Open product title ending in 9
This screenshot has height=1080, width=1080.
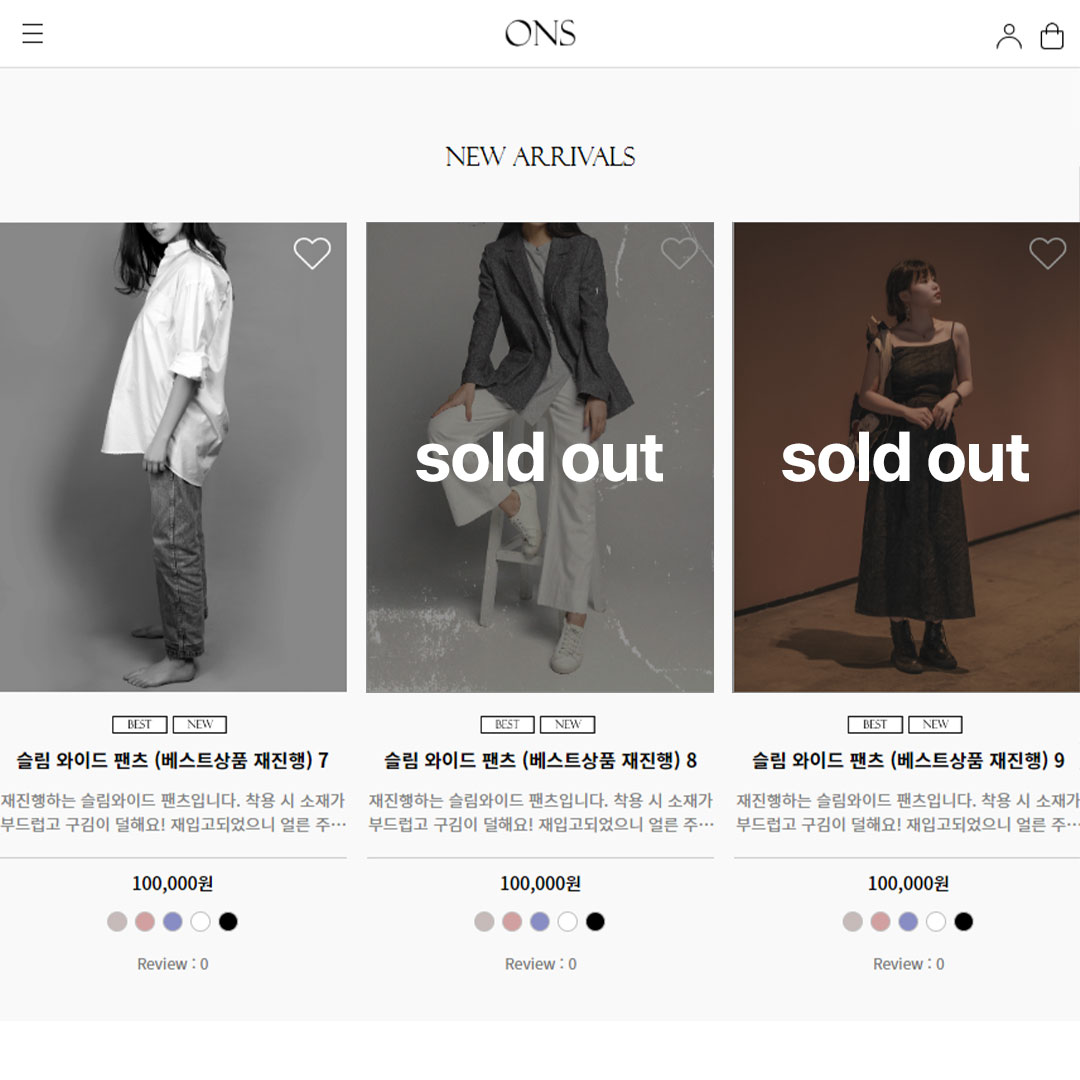(x=908, y=760)
